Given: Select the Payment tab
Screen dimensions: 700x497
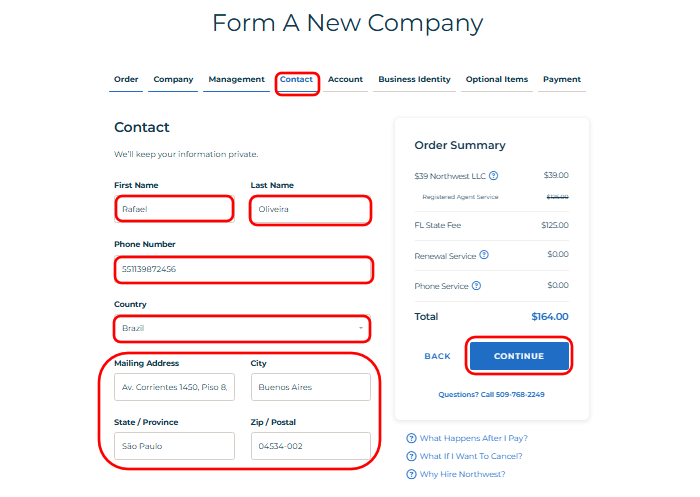Looking at the screenshot, I should [x=561, y=80].
